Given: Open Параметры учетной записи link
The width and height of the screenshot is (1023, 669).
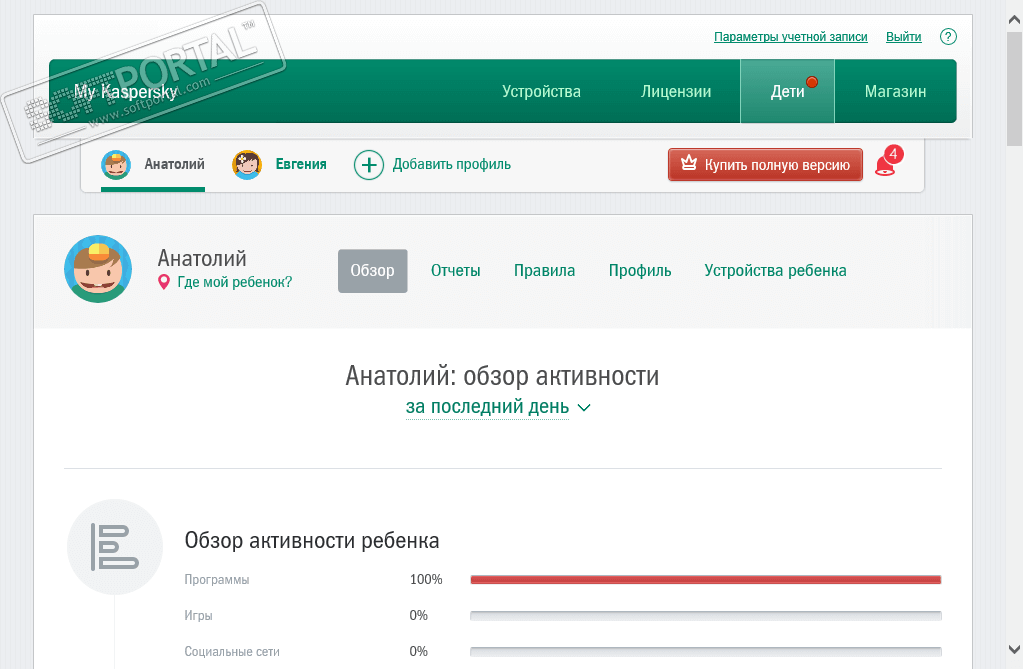Looking at the screenshot, I should click(791, 37).
